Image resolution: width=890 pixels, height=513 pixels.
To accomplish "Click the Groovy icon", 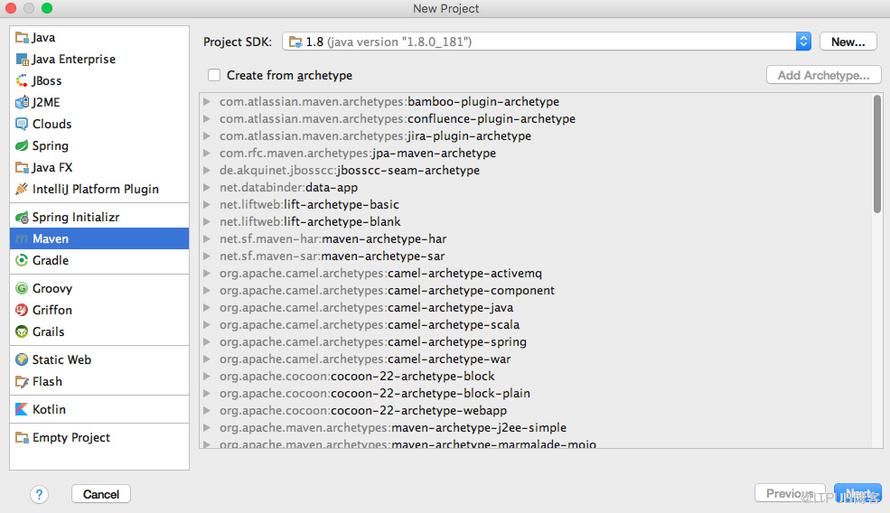I will coord(22,288).
